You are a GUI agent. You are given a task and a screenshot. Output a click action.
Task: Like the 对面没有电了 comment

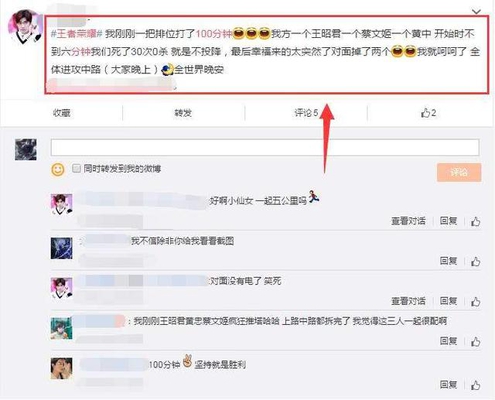click(476, 301)
